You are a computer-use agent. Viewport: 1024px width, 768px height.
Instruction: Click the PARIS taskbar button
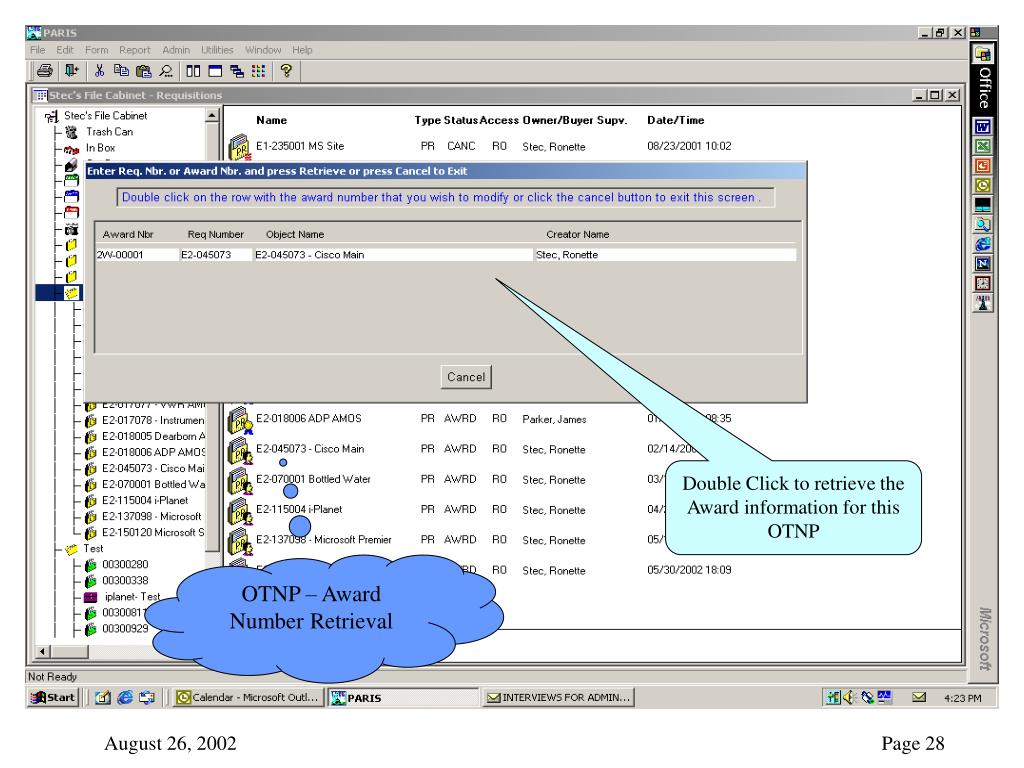[403, 697]
